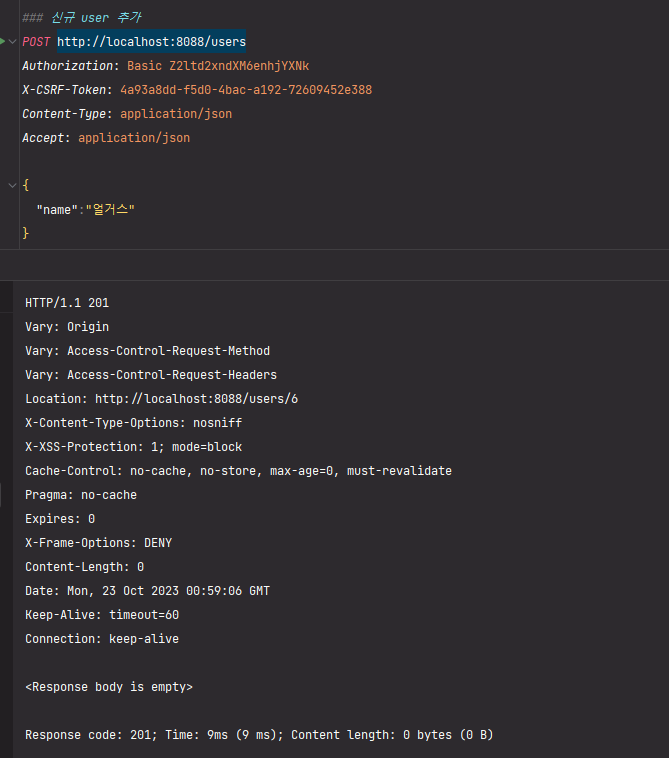
Task: Click the Expires: 0 line
Action: [60, 519]
